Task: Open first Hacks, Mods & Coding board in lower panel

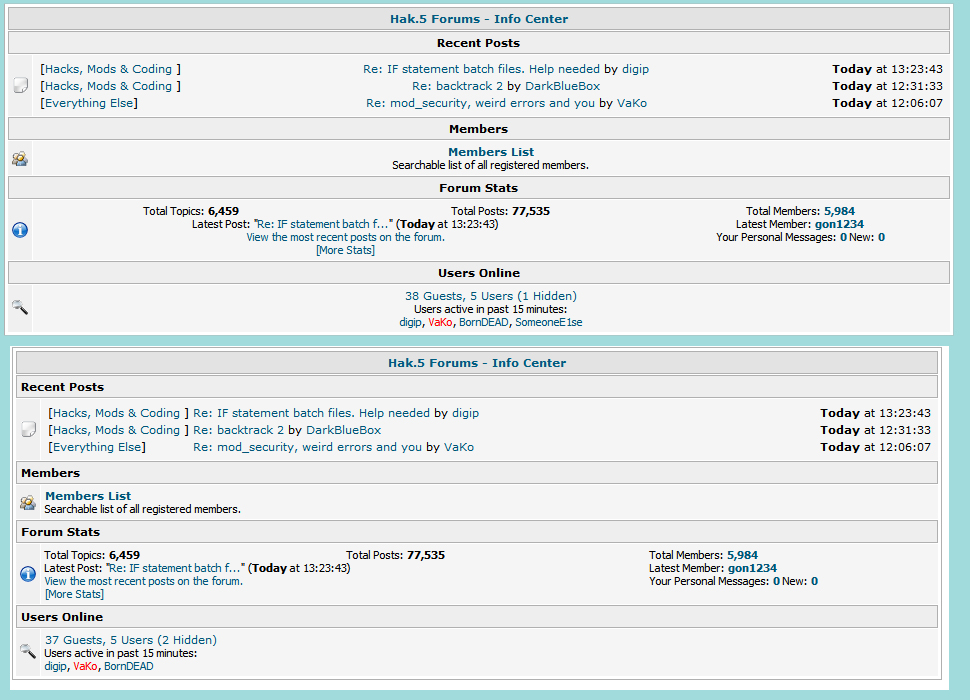Action: [x=116, y=413]
